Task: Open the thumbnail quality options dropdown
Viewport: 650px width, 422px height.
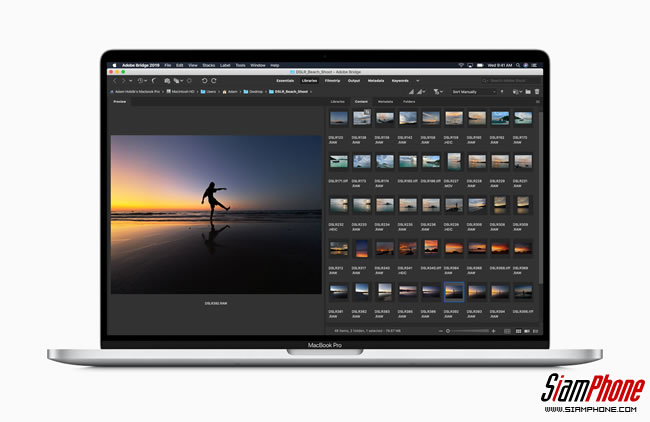Action: click(421, 92)
